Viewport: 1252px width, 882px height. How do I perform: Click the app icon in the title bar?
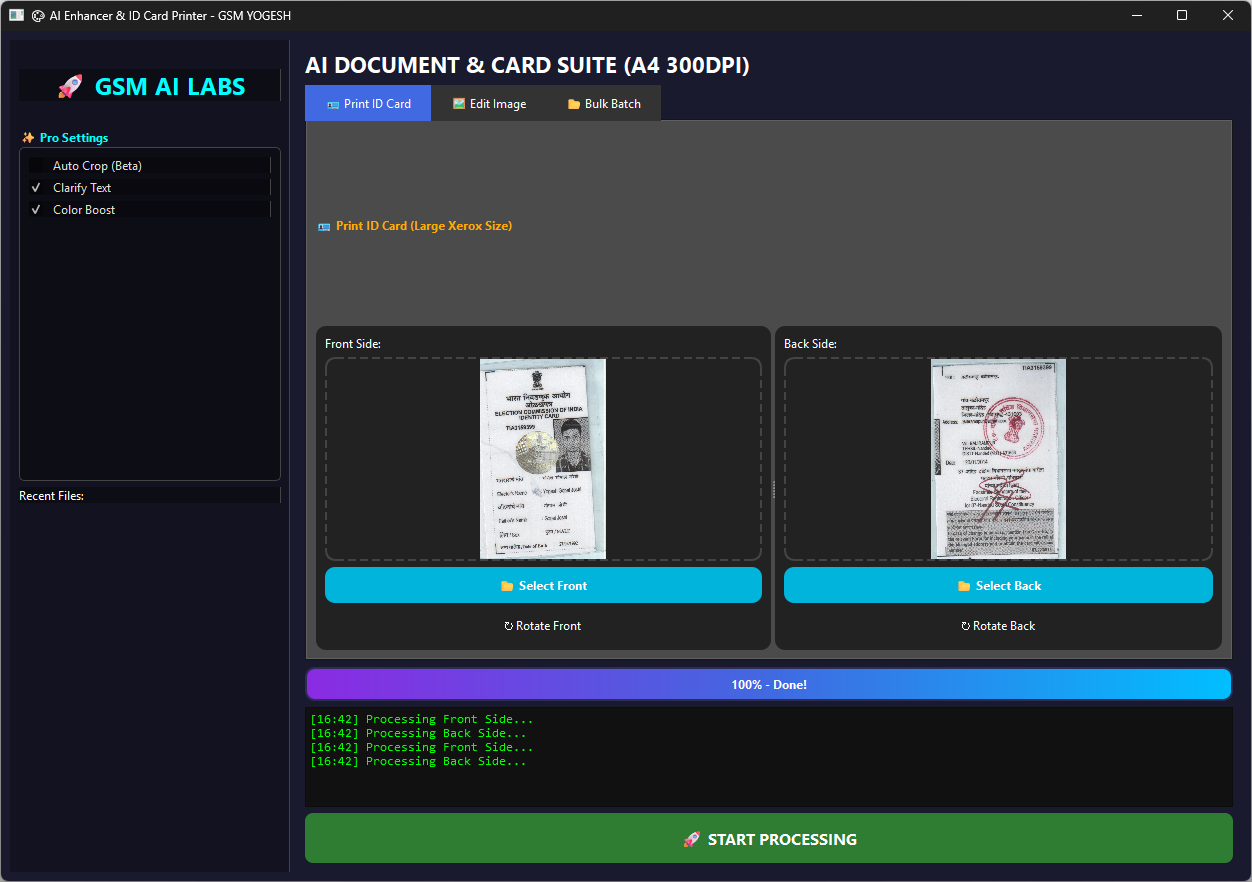coord(17,15)
